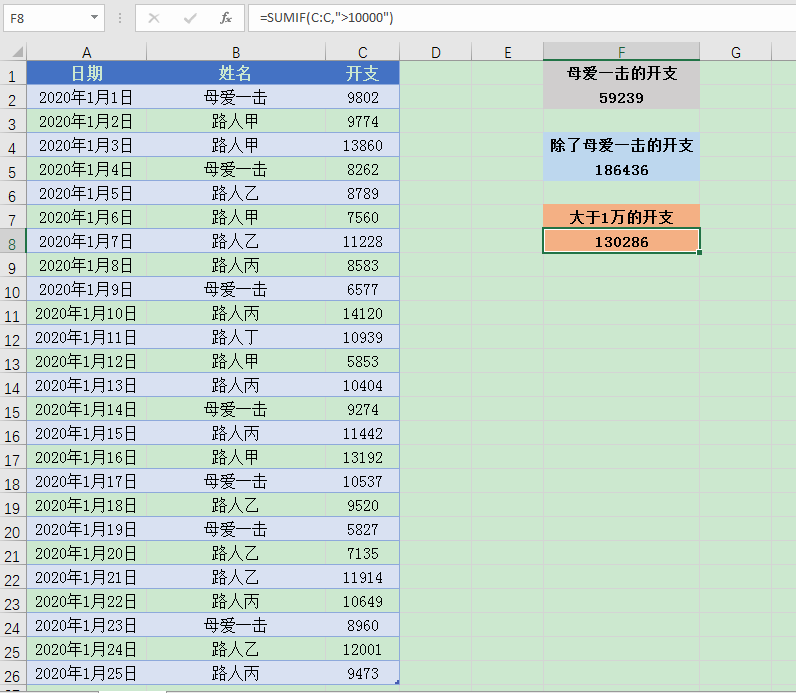Click the Cancel X icon in formula bar
Screen dimensions: 796x693
click(x=154, y=18)
